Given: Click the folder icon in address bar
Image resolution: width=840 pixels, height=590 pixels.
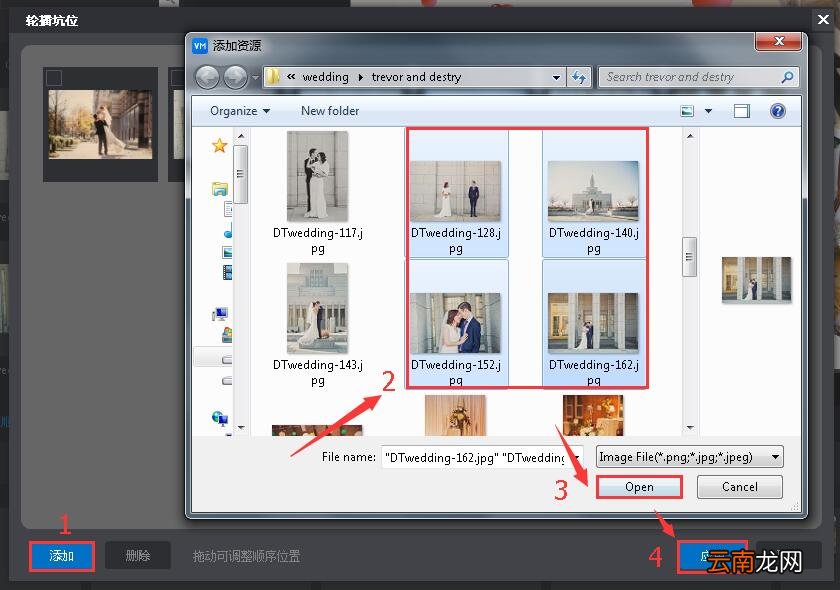Looking at the screenshot, I should click(273, 77).
